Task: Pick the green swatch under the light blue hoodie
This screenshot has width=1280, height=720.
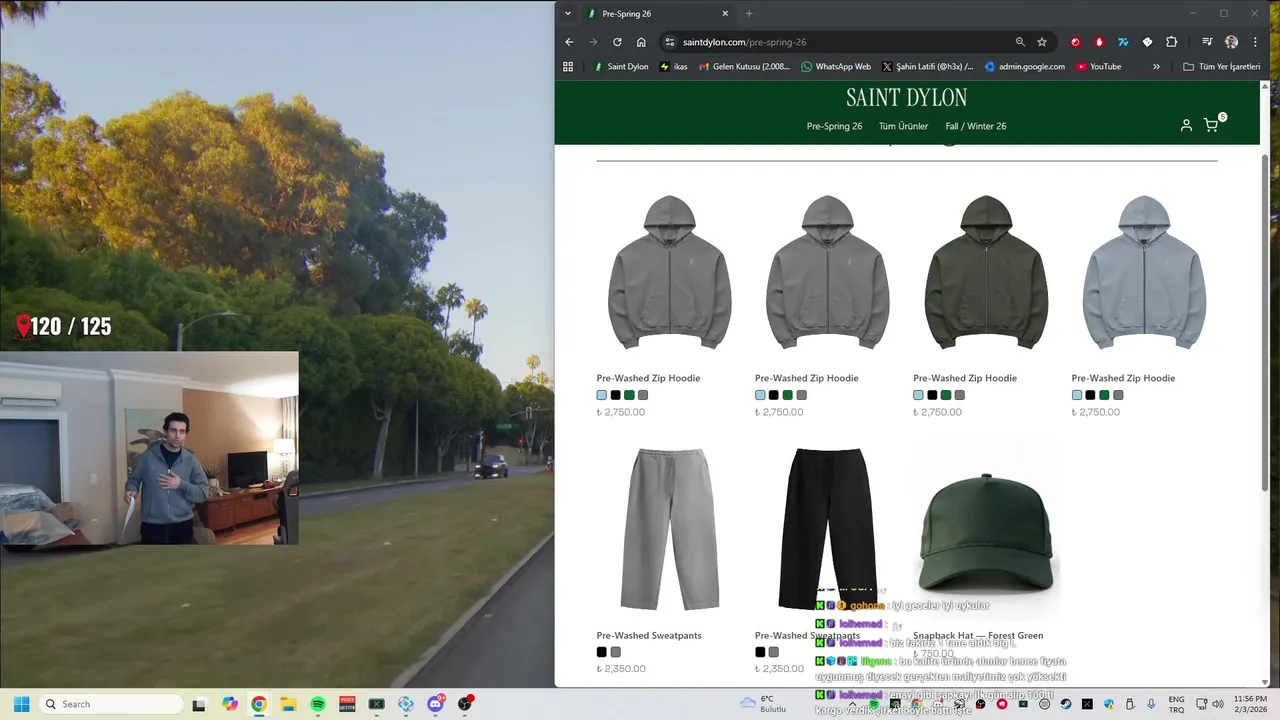Action: 1104,395
